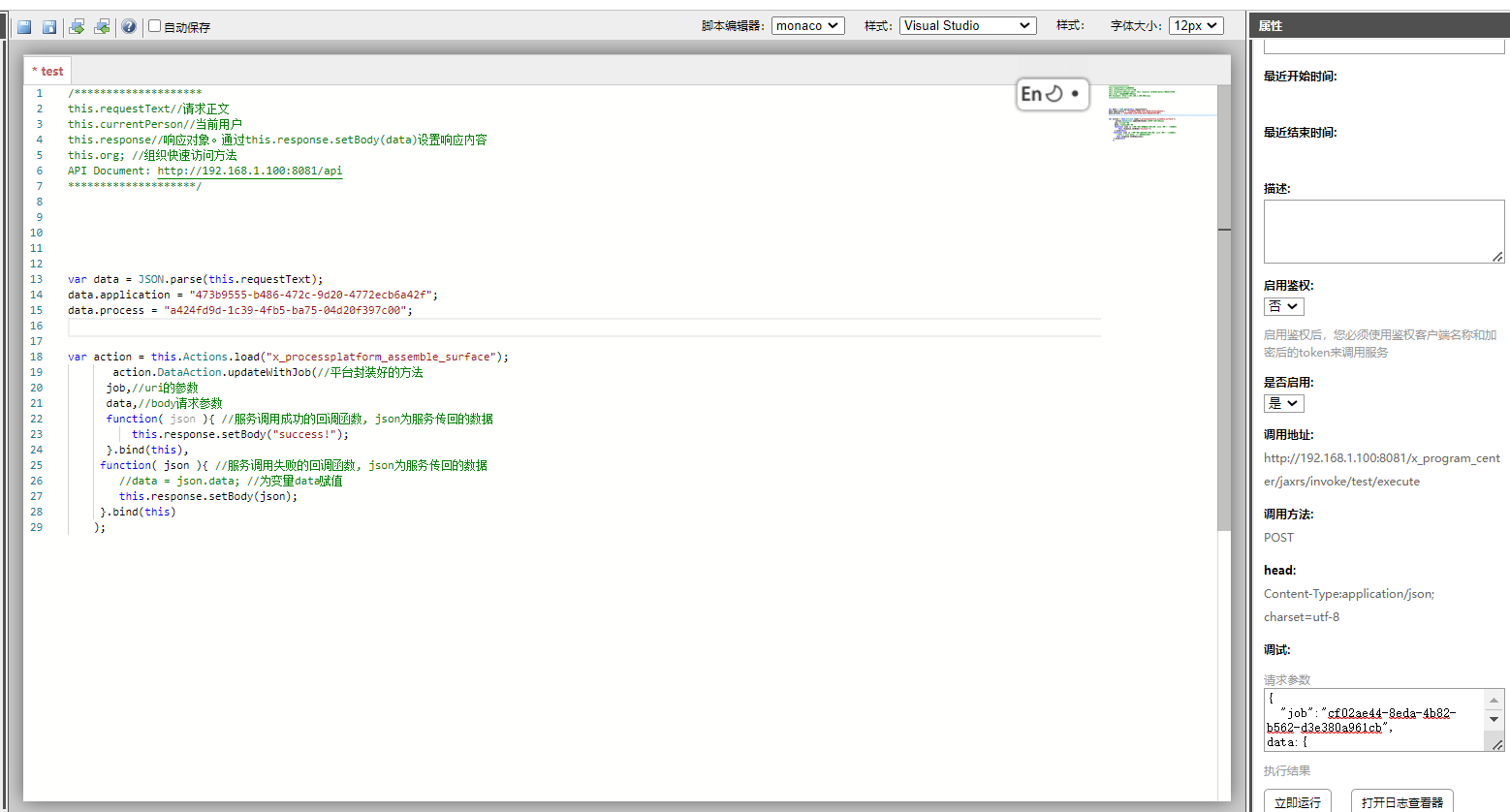Click the this.requestText comment line
This screenshot has height=812, width=1510.
coord(148,109)
